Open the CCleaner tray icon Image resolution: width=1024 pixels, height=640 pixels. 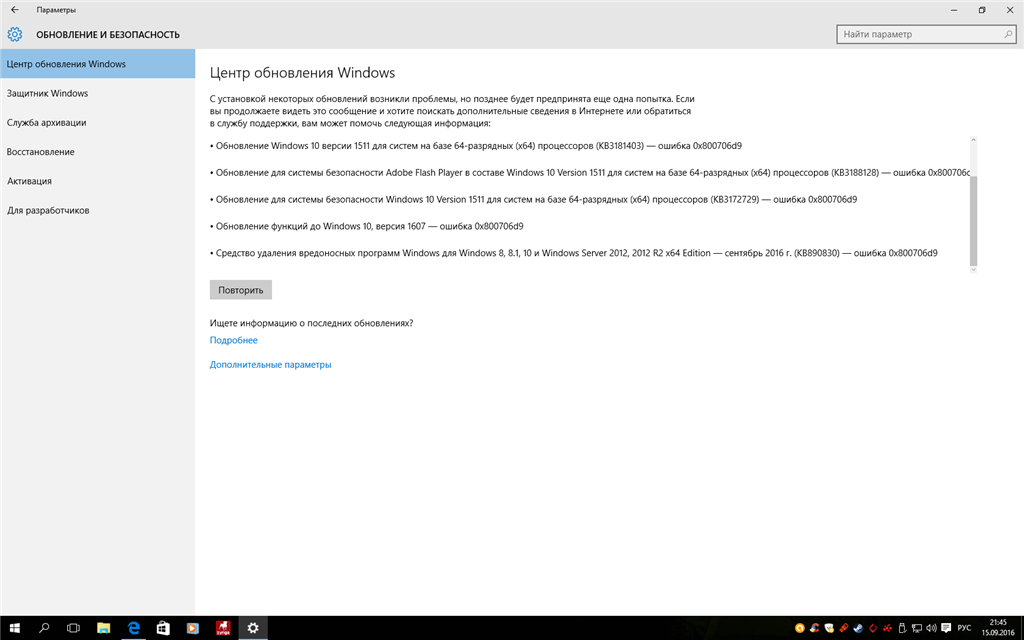point(814,629)
